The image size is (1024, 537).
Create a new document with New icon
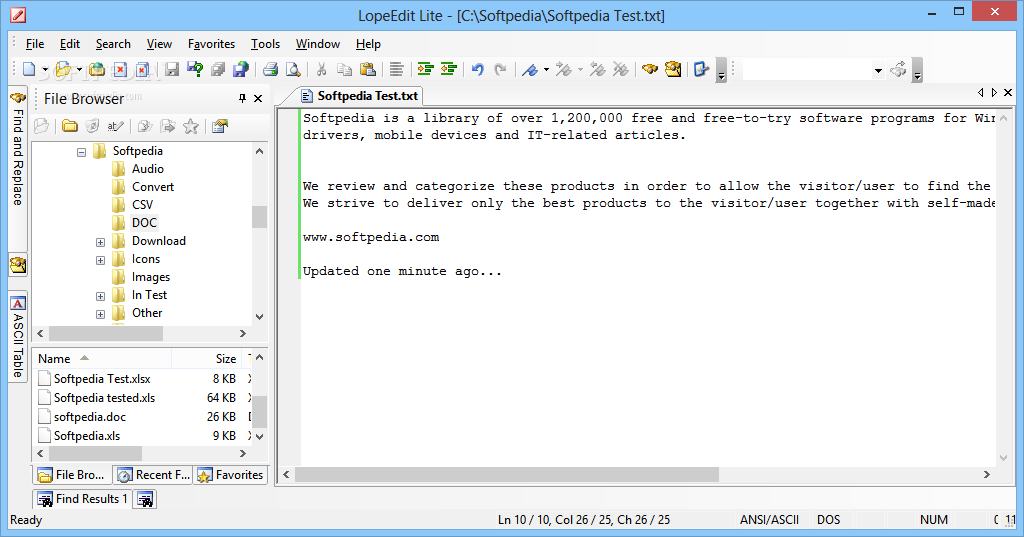pyautogui.click(x=29, y=69)
